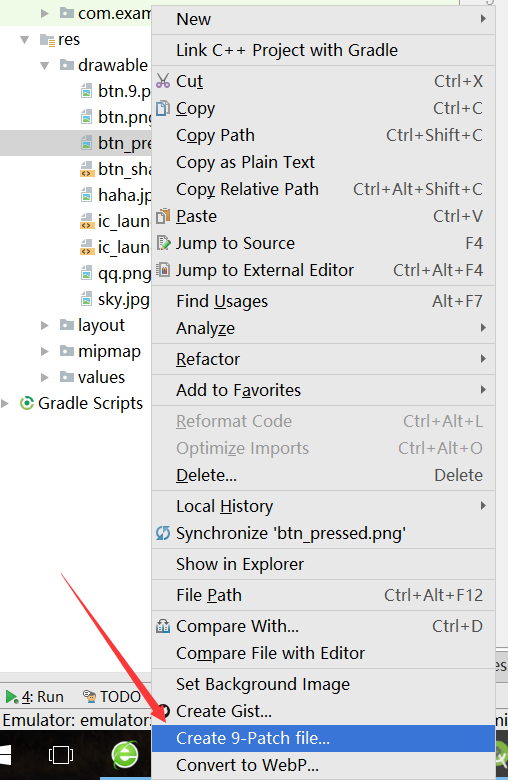Click the Cut scissors icon
The height and width of the screenshot is (780, 508).
163,81
